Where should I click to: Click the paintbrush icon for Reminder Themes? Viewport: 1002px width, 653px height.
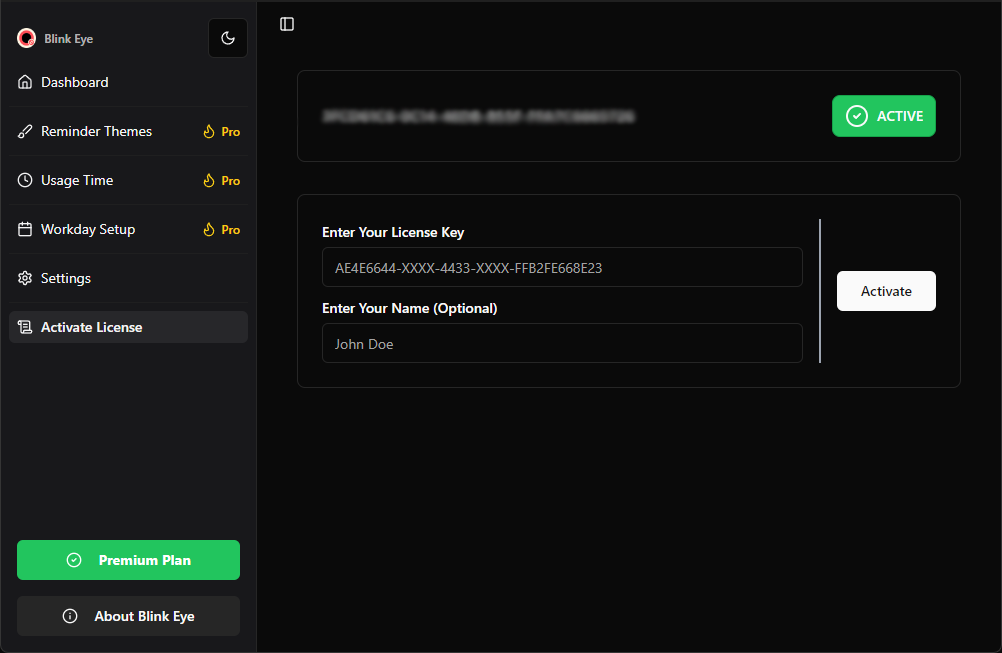[x=25, y=131]
